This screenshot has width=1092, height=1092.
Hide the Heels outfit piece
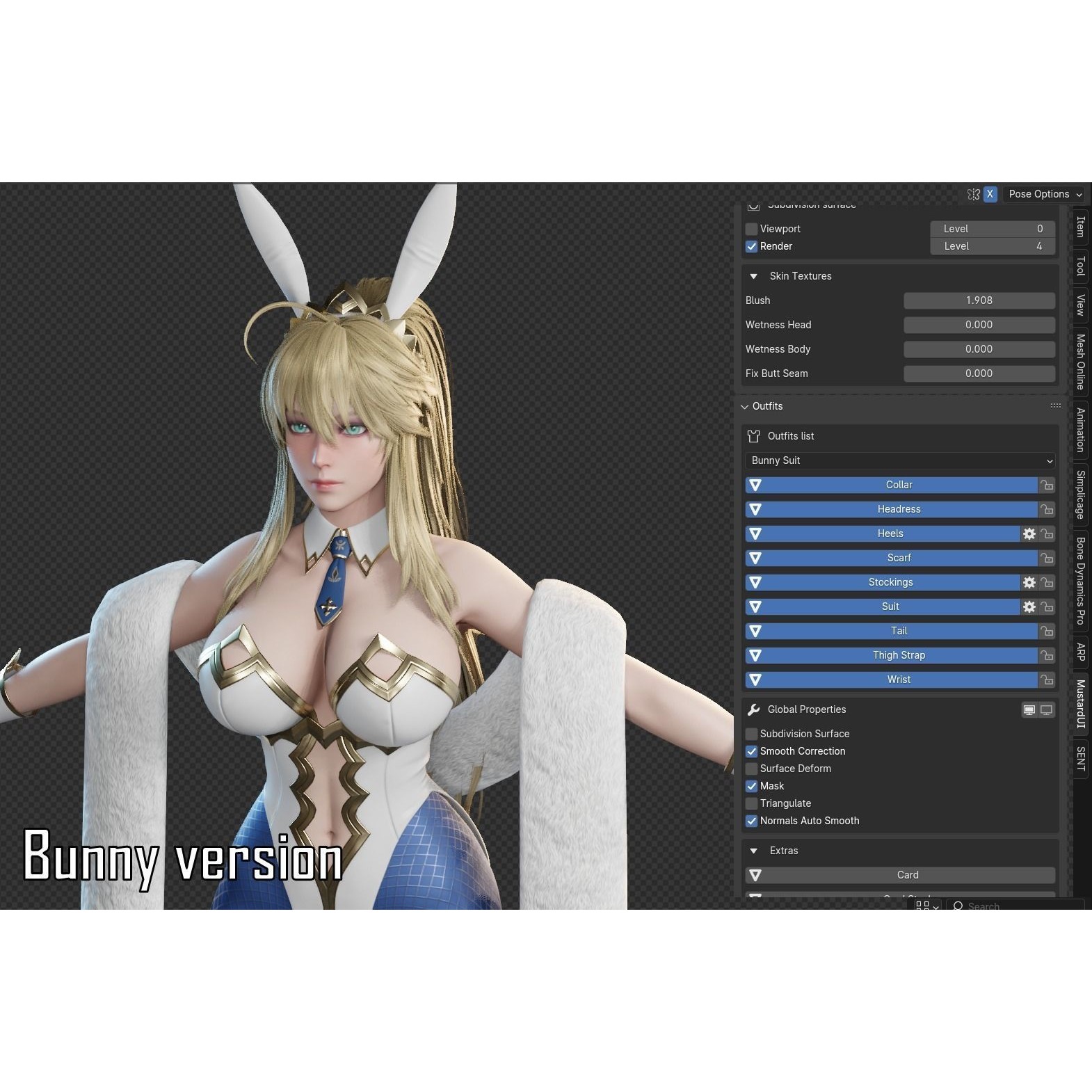tap(883, 533)
